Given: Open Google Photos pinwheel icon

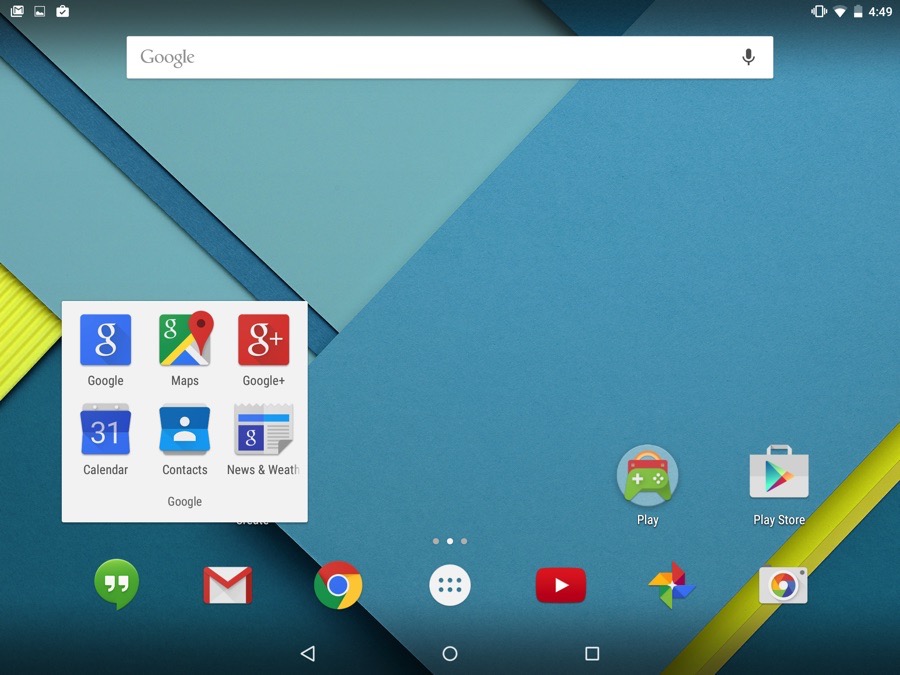Looking at the screenshot, I should click(x=672, y=585).
